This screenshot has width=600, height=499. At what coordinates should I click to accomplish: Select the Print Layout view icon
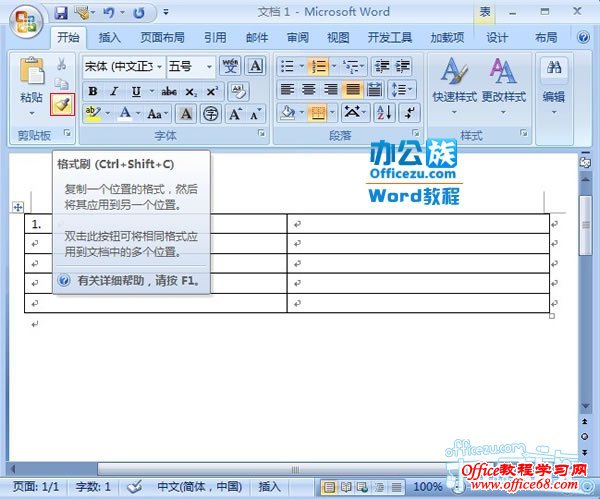click(329, 487)
